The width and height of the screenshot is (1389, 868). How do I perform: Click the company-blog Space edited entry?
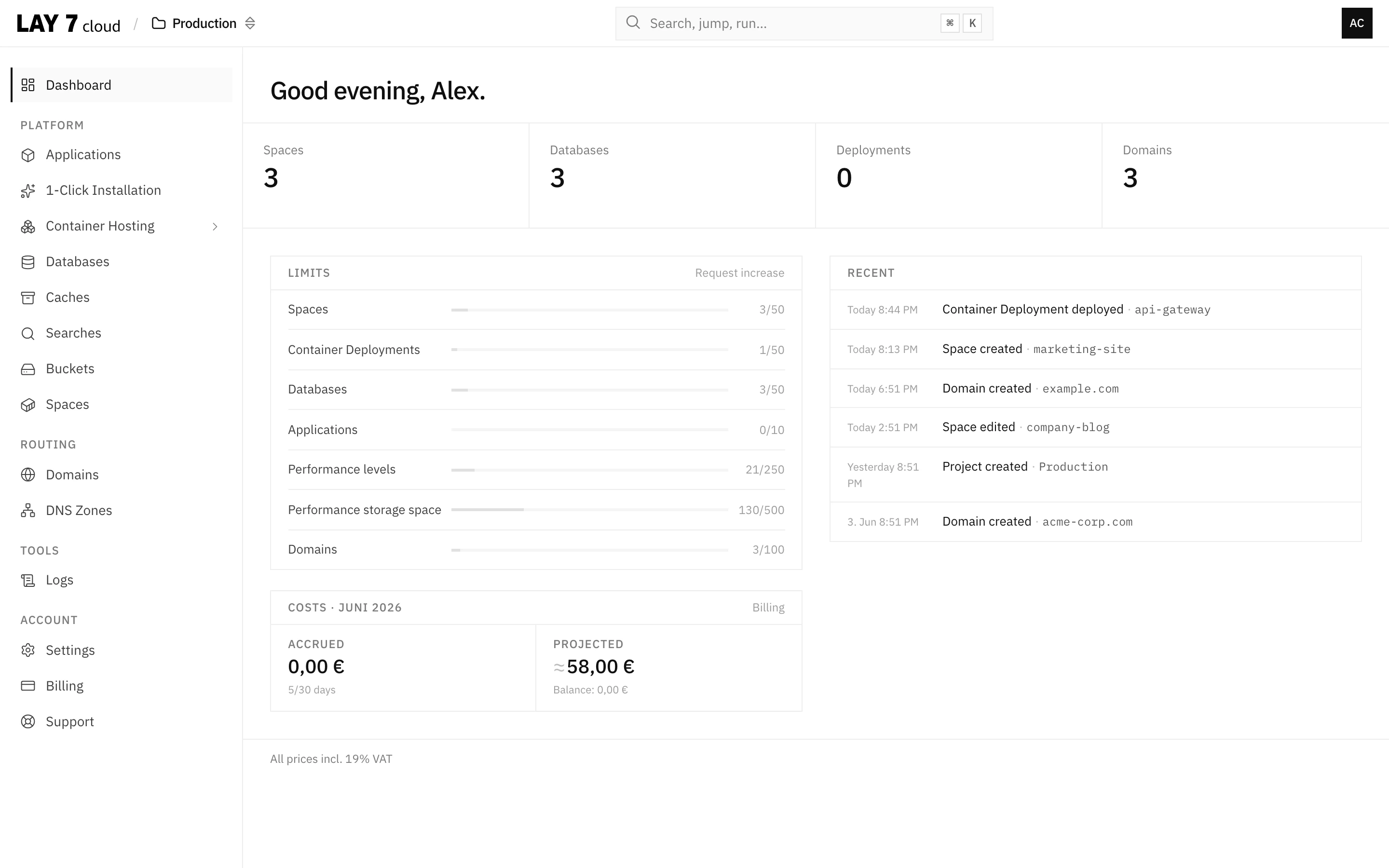click(1095, 428)
